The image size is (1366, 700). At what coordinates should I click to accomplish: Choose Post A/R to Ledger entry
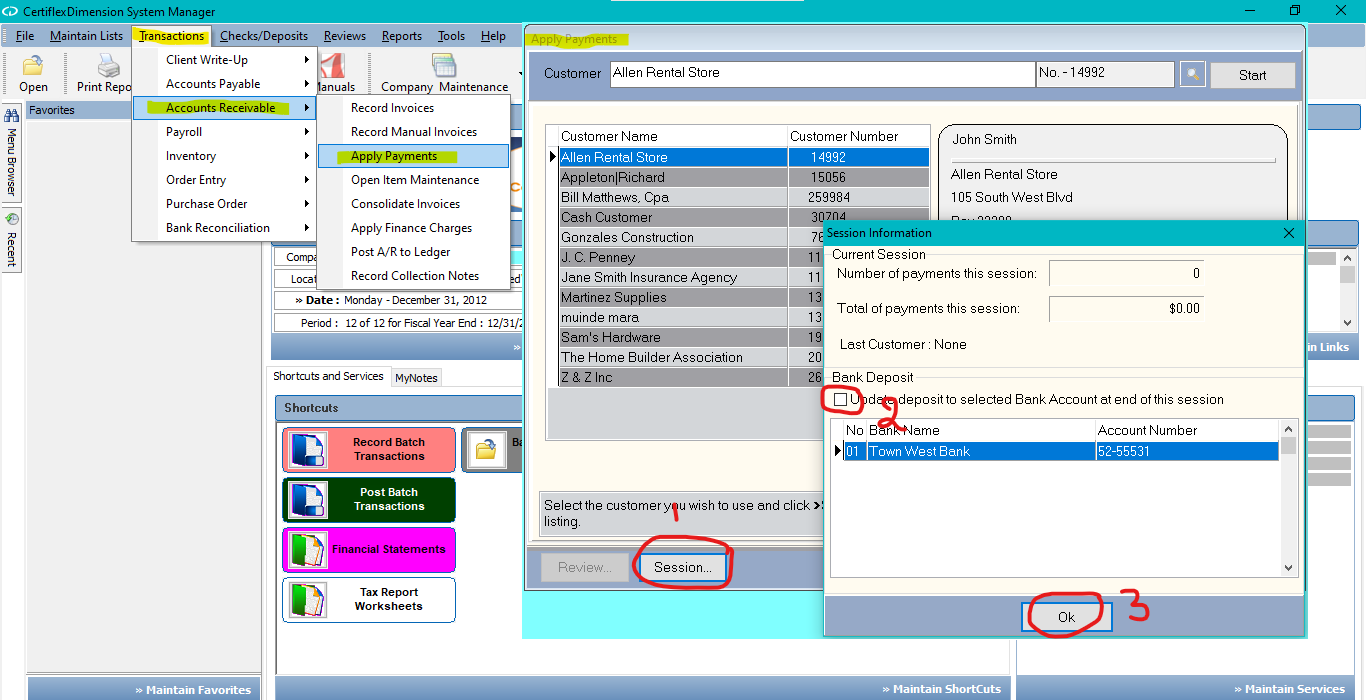tap(413, 252)
